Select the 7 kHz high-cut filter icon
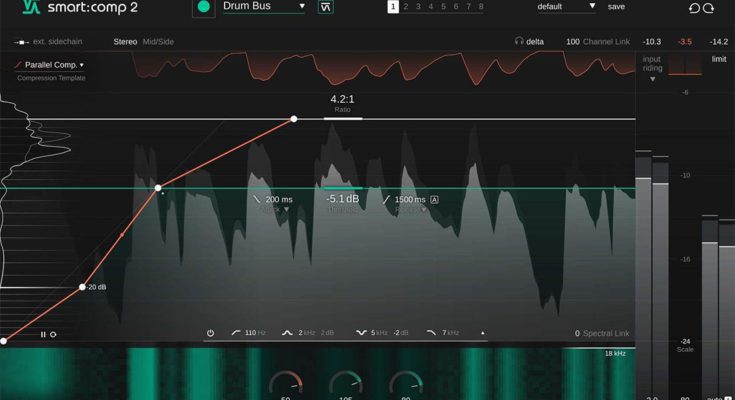This screenshot has width=735, height=400. point(431,332)
